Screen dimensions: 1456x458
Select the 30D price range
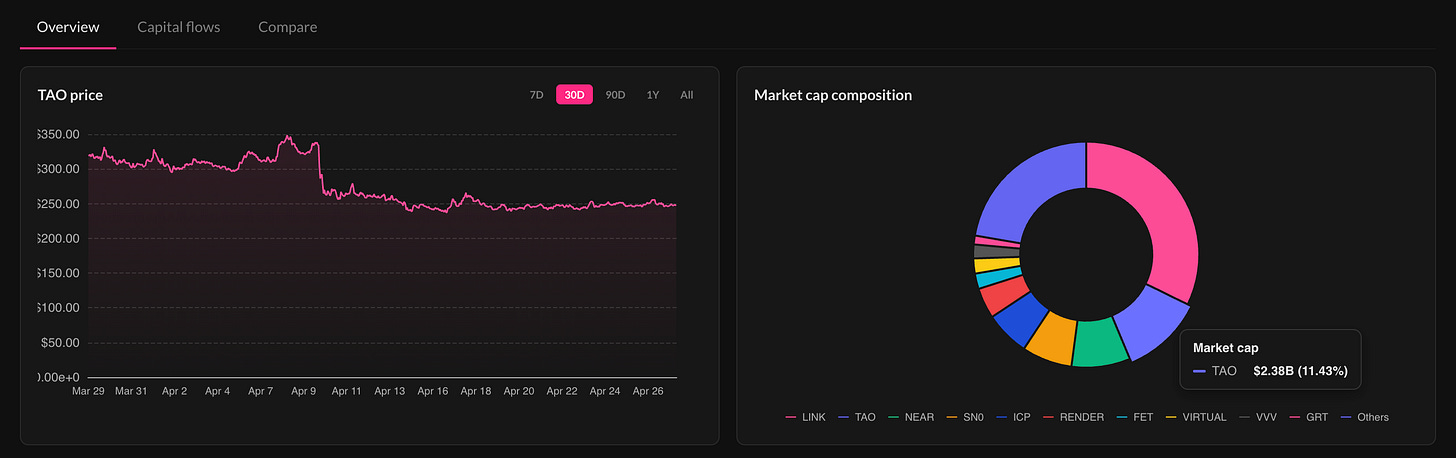(x=574, y=95)
